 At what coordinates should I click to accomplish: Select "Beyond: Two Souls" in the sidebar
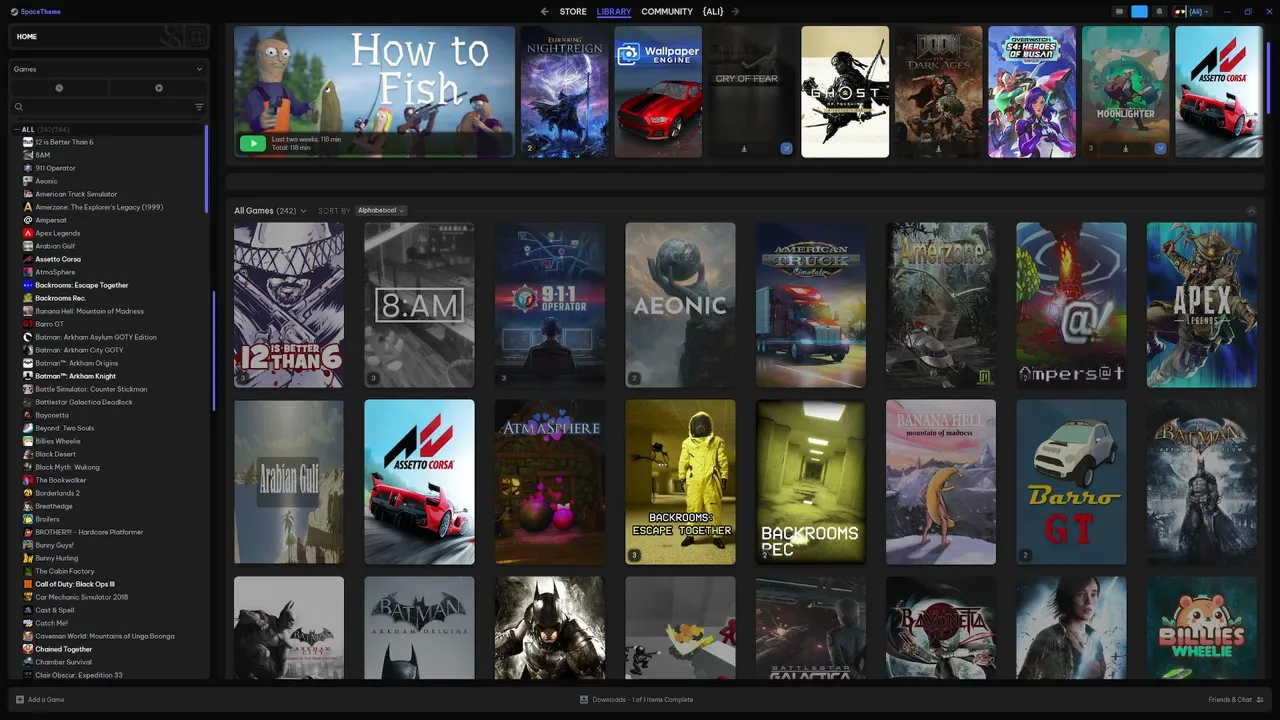65,428
